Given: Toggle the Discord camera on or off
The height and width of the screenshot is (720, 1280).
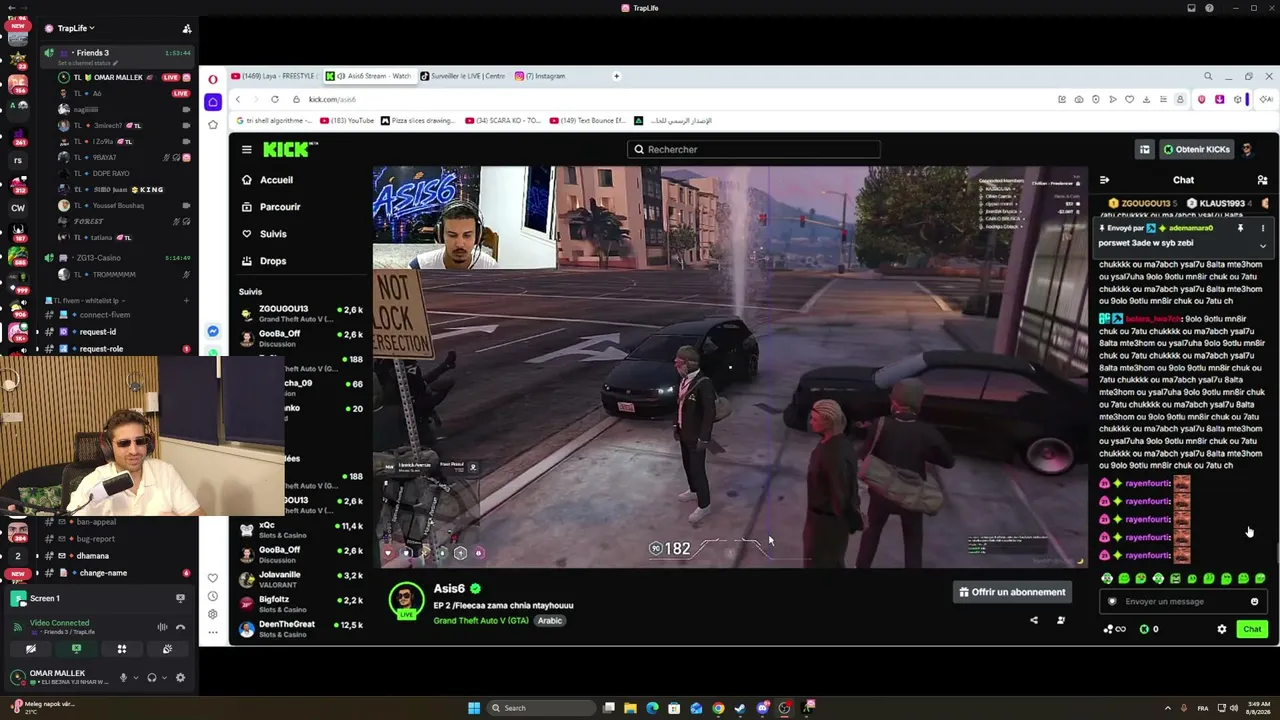Looking at the screenshot, I should coord(31,649).
